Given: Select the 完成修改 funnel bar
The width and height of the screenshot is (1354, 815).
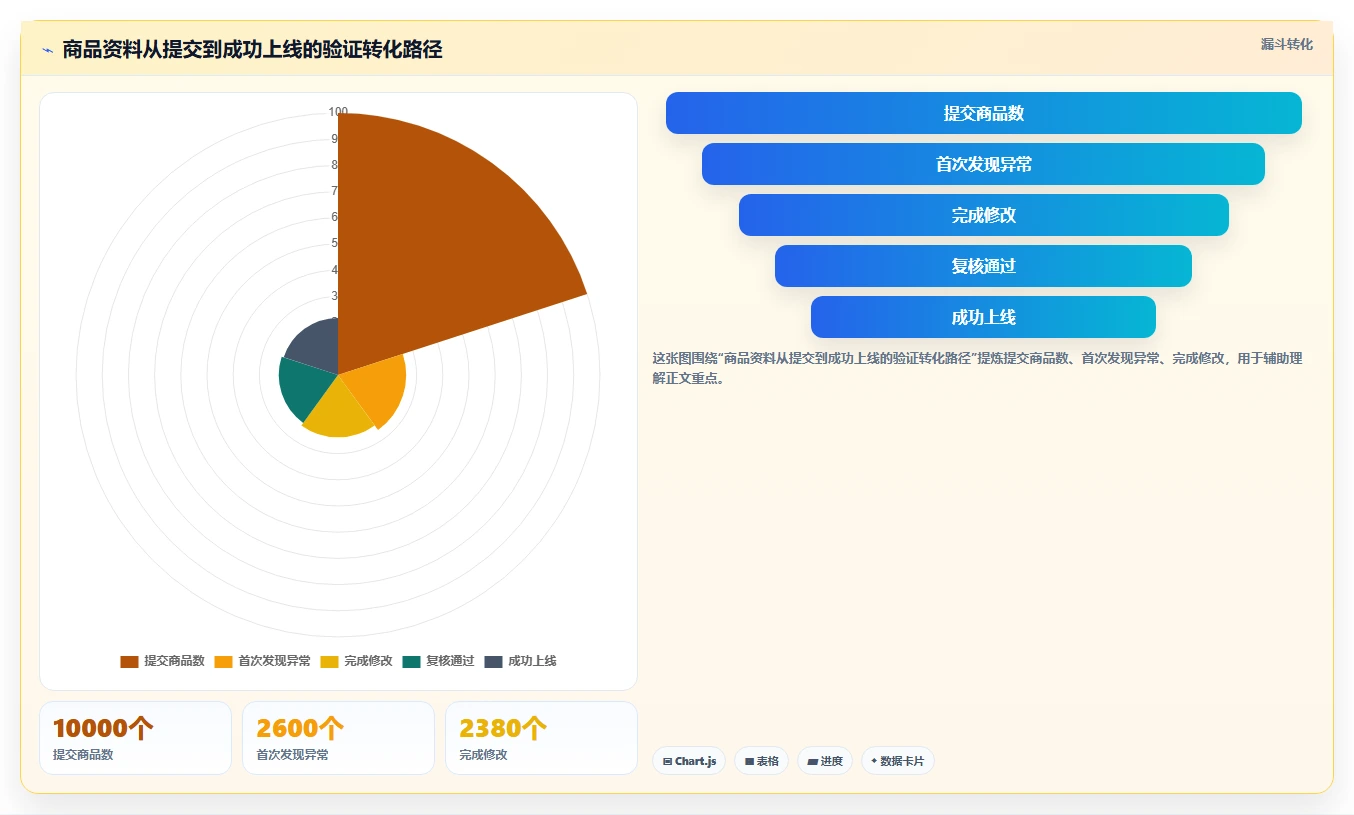Looking at the screenshot, I should pos(984,215).
